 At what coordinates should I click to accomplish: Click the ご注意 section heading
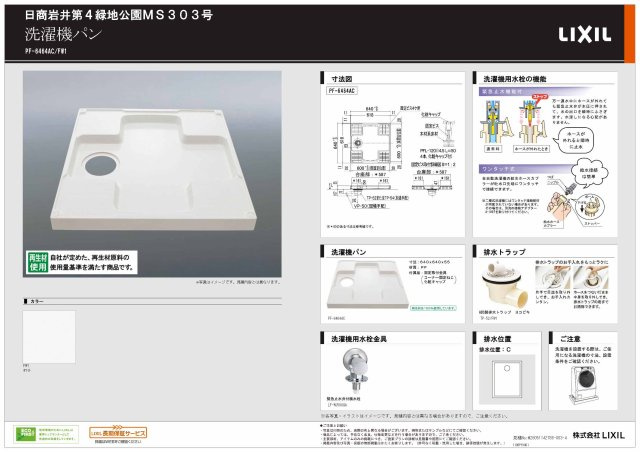pyautogui.click(x=570, y=339)
